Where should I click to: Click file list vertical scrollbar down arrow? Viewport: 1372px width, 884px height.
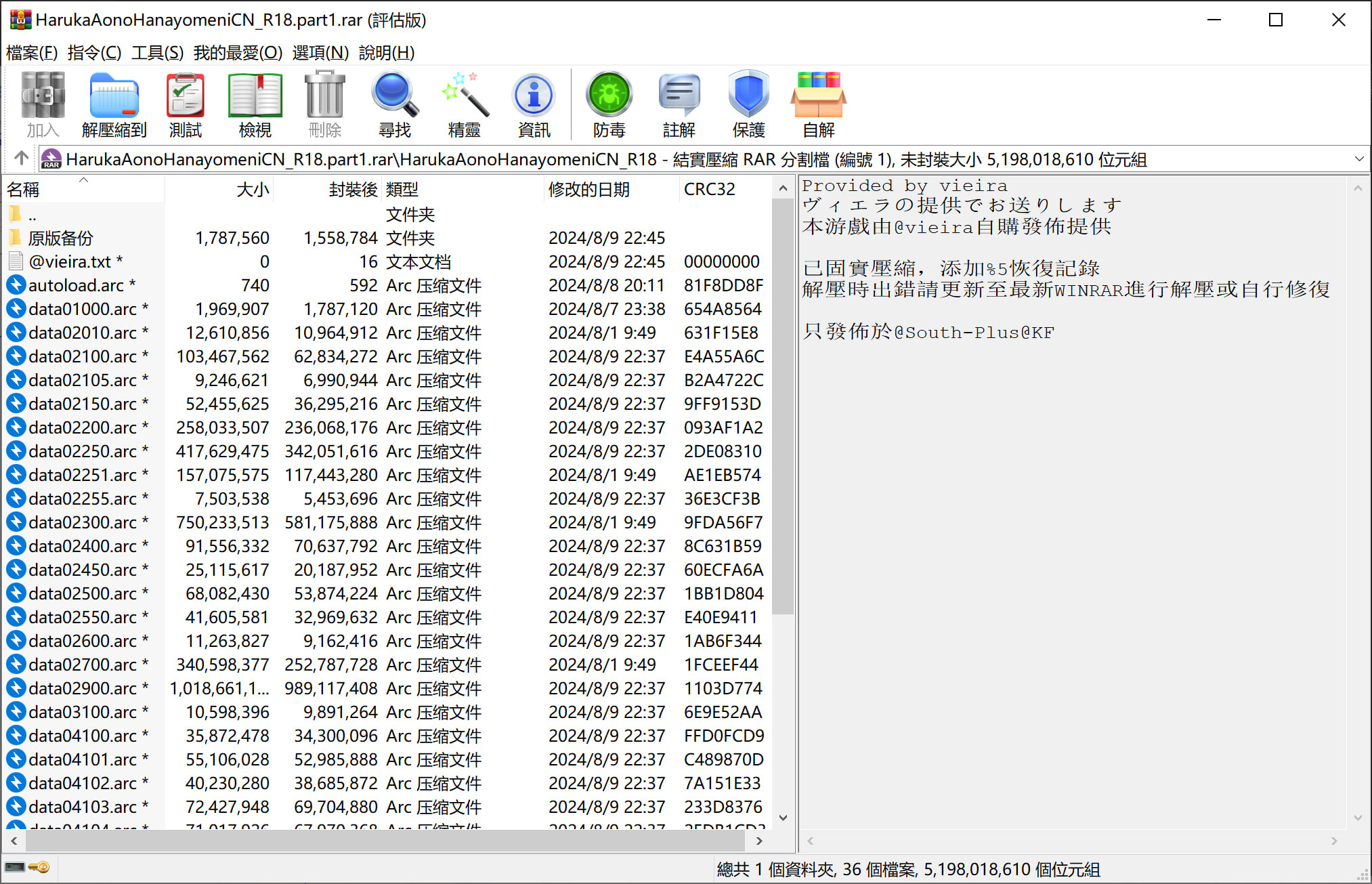[x=784, y=818]
